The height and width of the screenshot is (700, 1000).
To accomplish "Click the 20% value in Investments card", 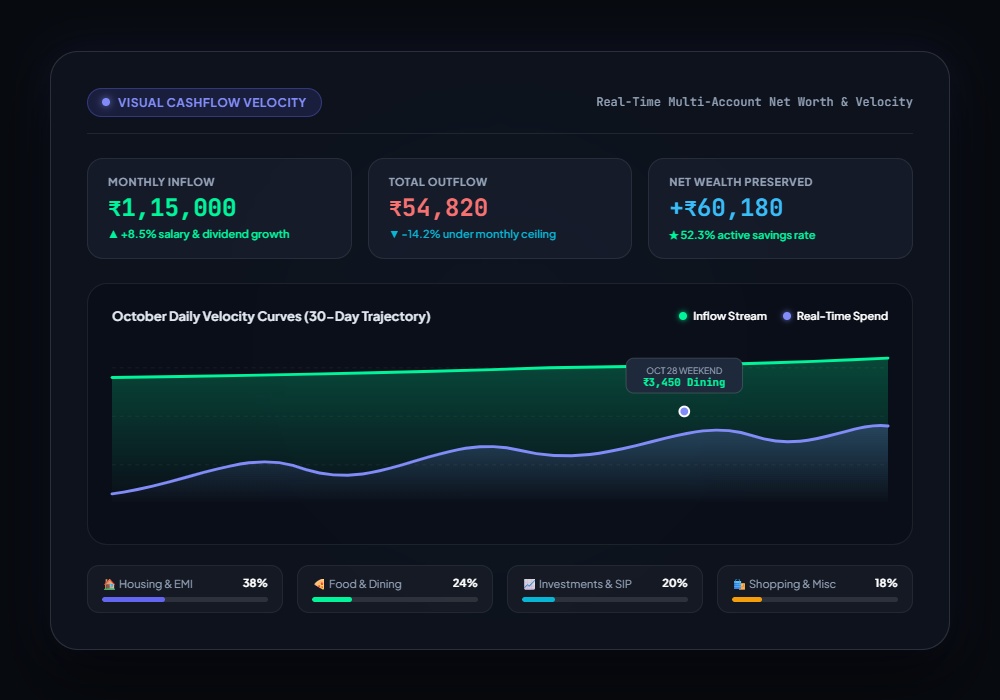I will point(675,583).
